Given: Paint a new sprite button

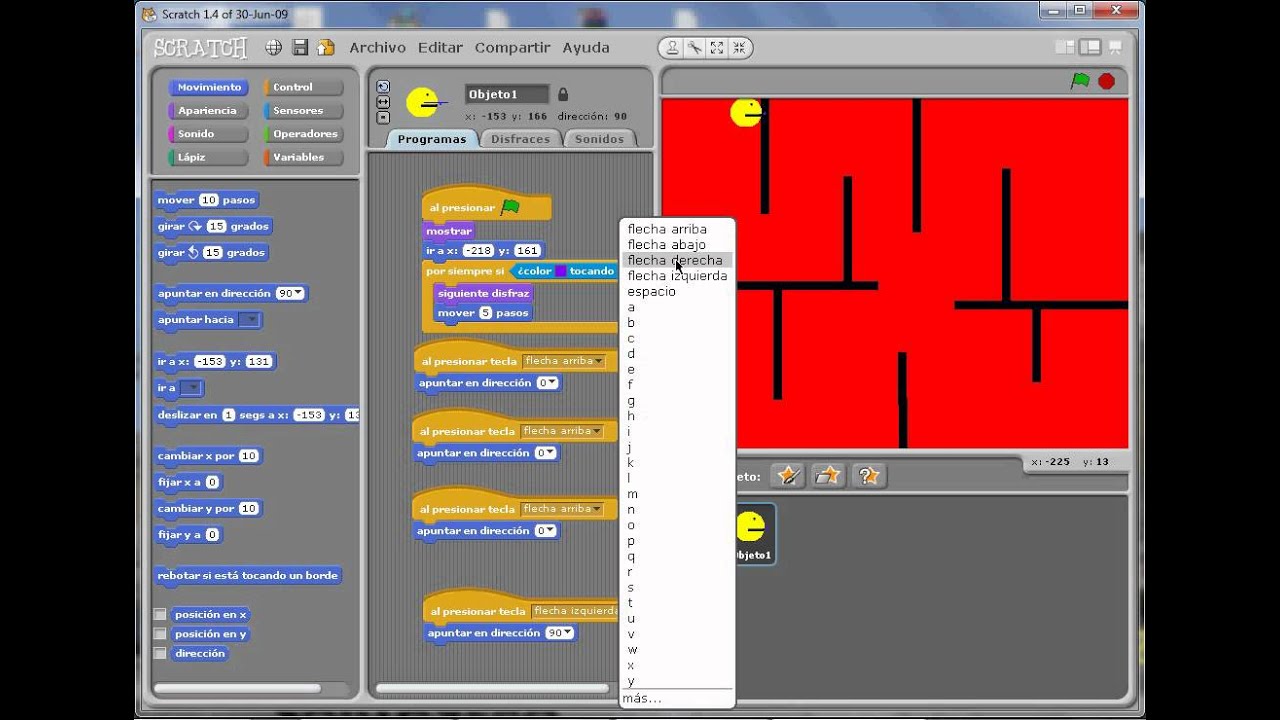Looking at the screenshot, I should [x=789, y=476].
